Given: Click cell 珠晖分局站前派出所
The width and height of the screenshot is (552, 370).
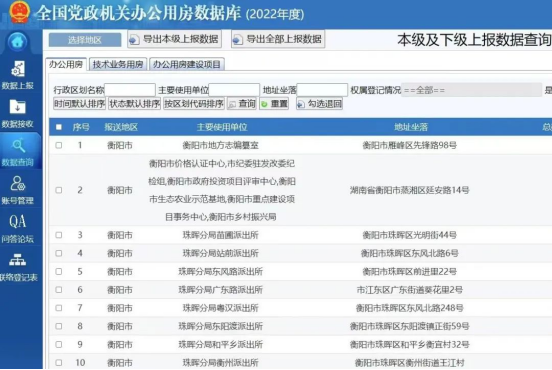Looking at the screenshot, I should pyautogui.click(x=221, y=253).
